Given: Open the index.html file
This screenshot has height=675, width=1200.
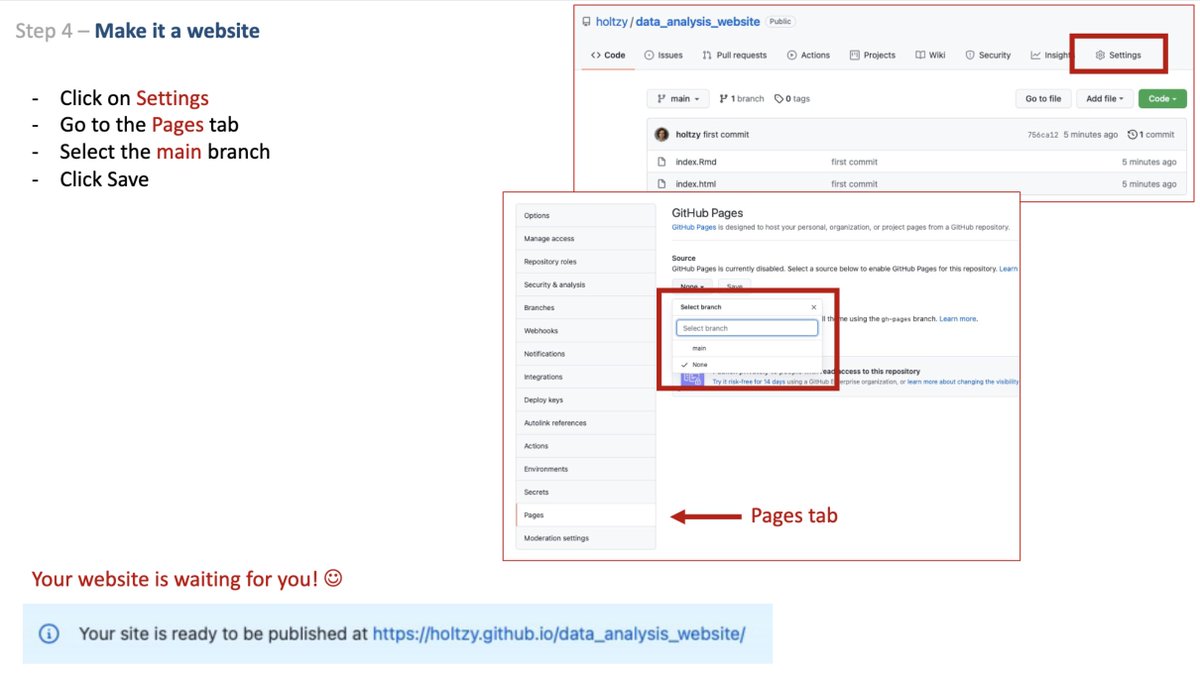Looking at the screenshot, I should pyautogui.click(x=696, y=184).
